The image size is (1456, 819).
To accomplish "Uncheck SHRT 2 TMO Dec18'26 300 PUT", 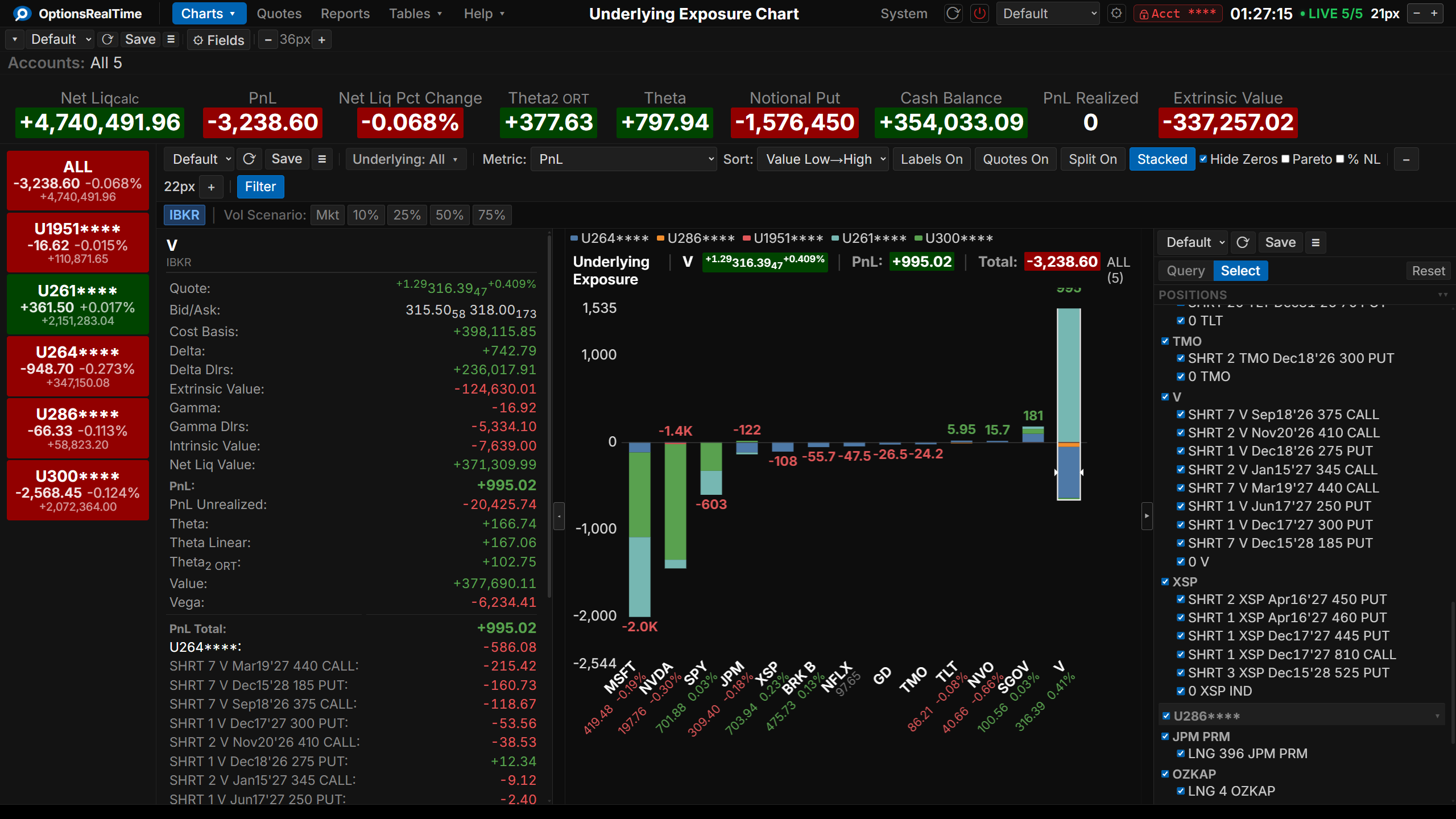I will (x=1181, y=358).
